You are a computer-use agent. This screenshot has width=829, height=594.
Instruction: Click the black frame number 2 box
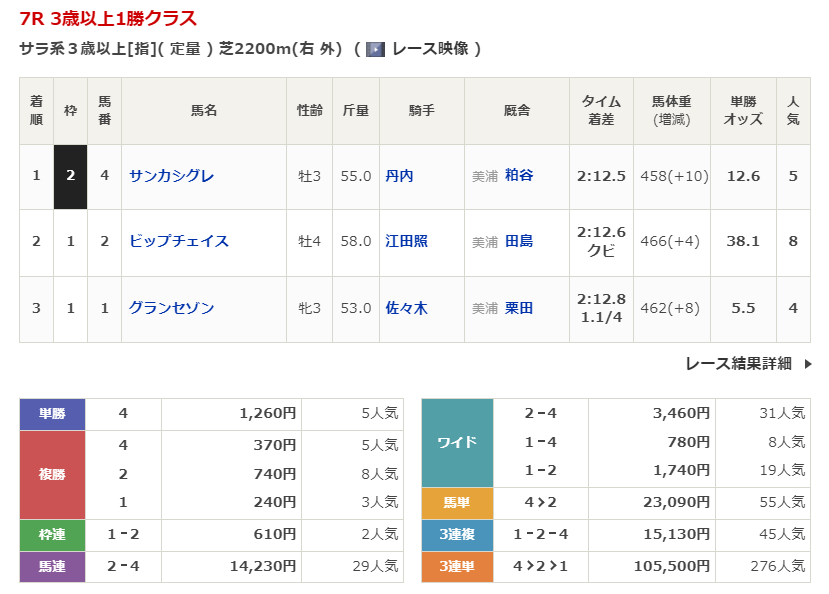tap(70, 176)
